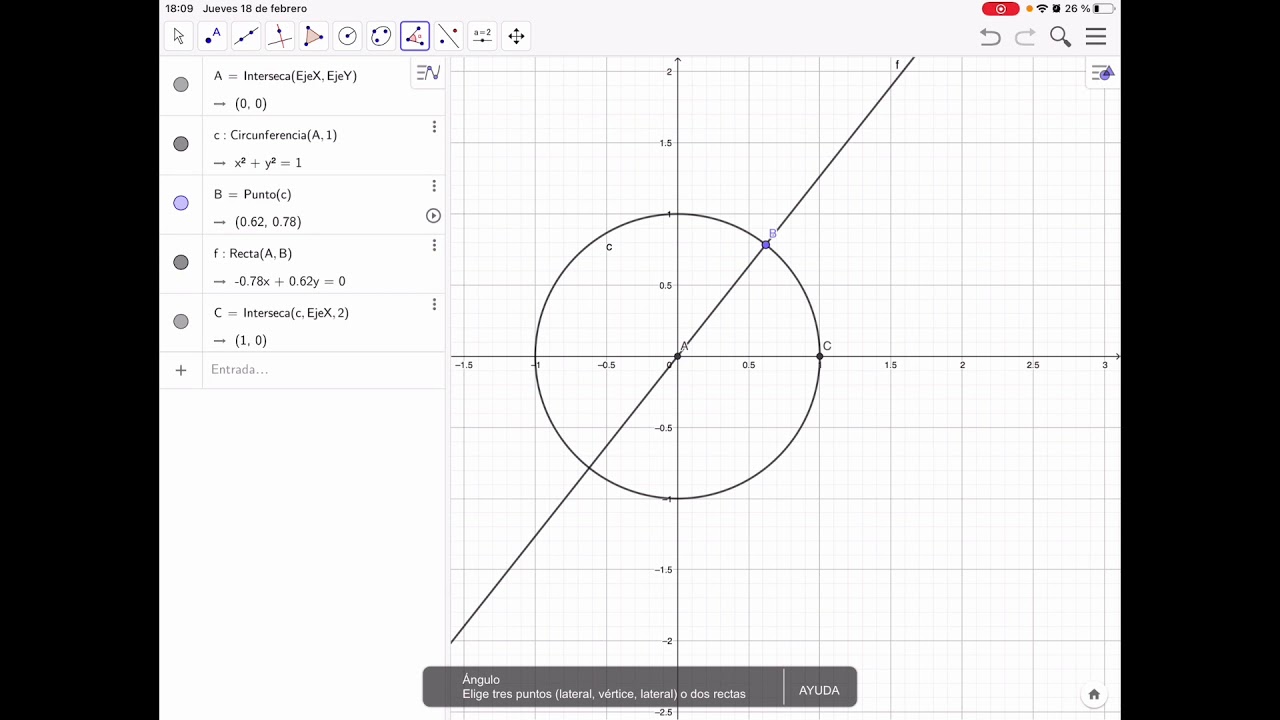Select the Perpendicular line tool
Image resolution: width=1280 pixels, height=720 pixels.
[280, 37]
